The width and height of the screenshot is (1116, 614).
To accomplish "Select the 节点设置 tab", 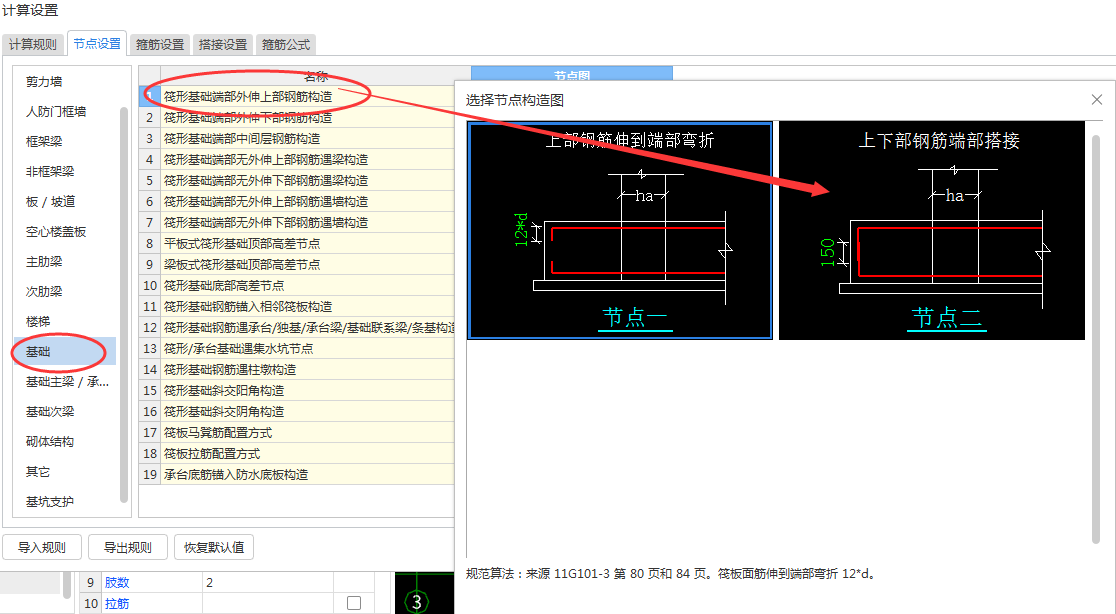I will pos(97,43).
